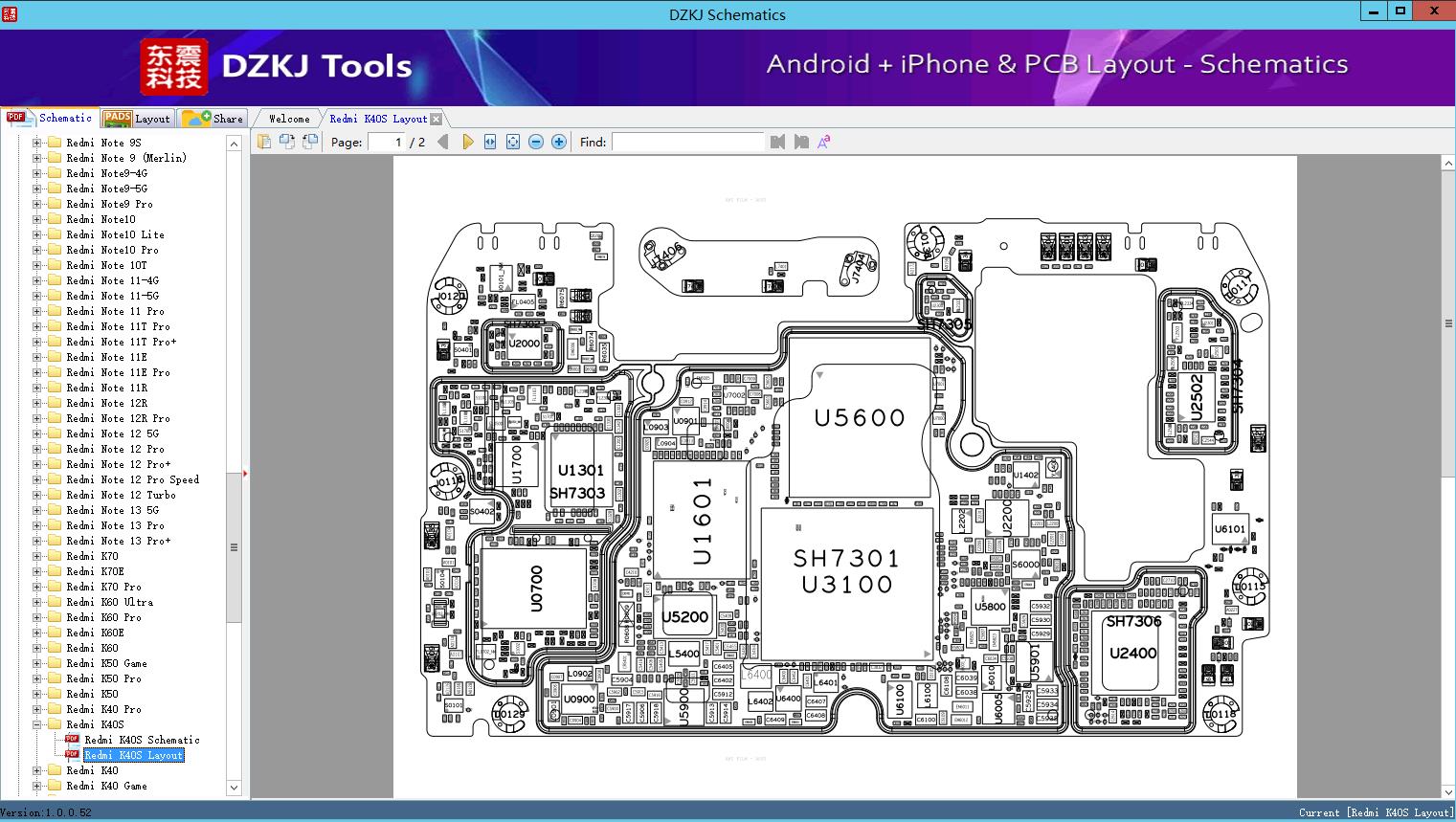Expand the Redmi Note 11T Pro+ folder
This screenshot has height=822, width=1456.
[36, 342]
